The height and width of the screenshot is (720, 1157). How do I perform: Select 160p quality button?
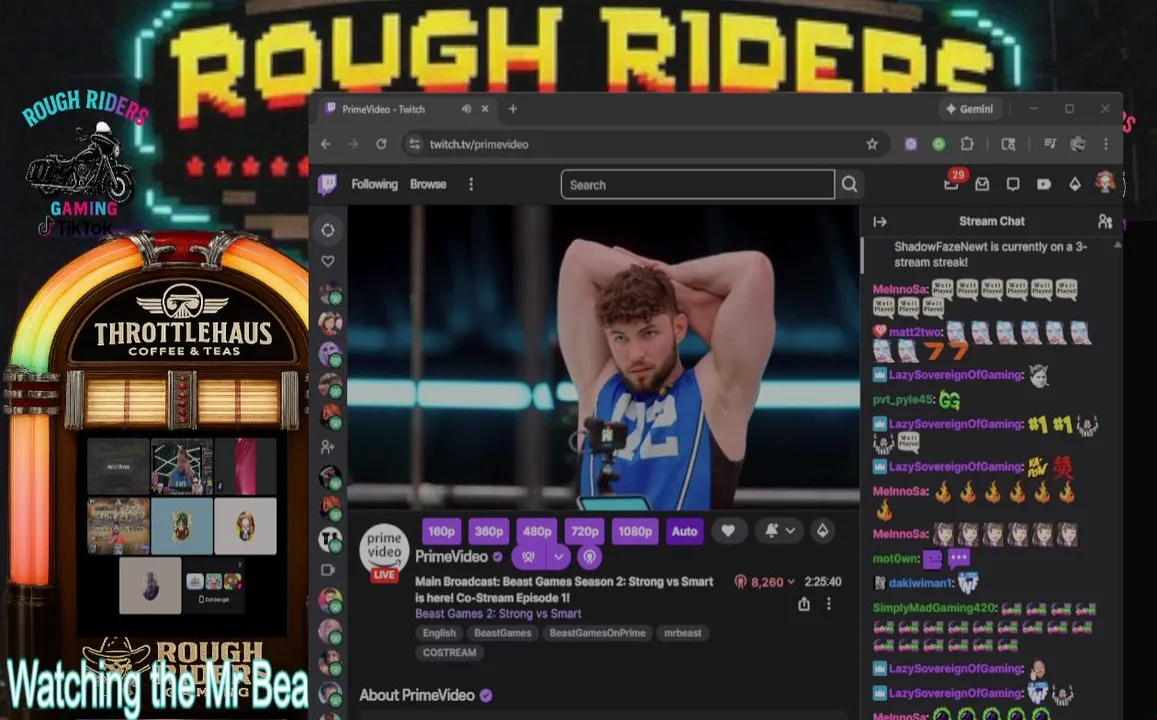(441, 531)
